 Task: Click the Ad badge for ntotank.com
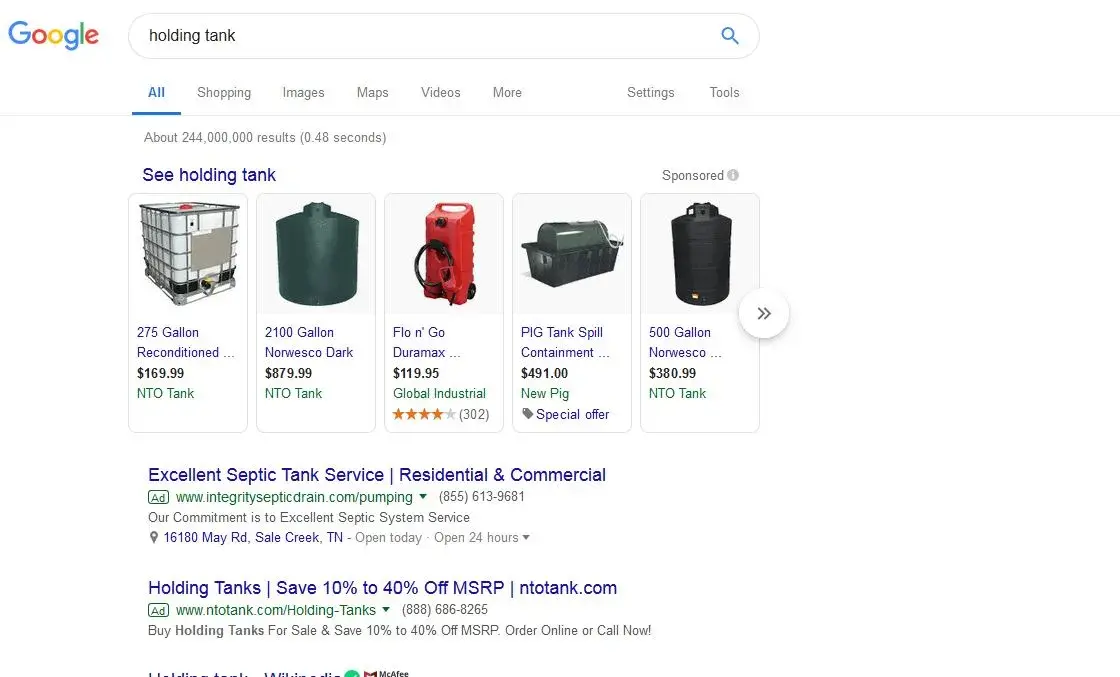[x=159, y=610]
